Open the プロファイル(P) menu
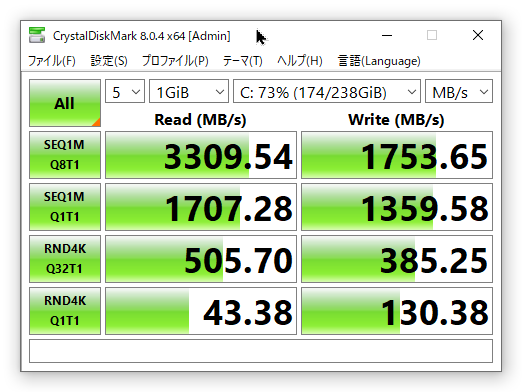Screen dimensions: 522x392 tap(175, 61)
